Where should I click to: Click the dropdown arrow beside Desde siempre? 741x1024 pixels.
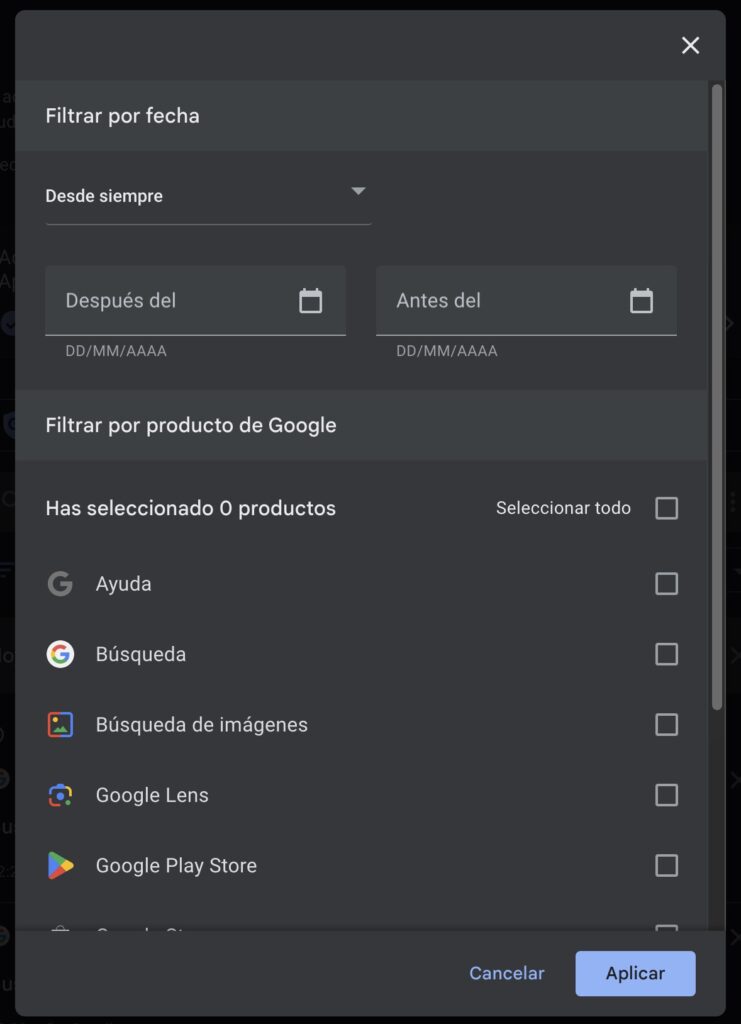tap(358, 191)
